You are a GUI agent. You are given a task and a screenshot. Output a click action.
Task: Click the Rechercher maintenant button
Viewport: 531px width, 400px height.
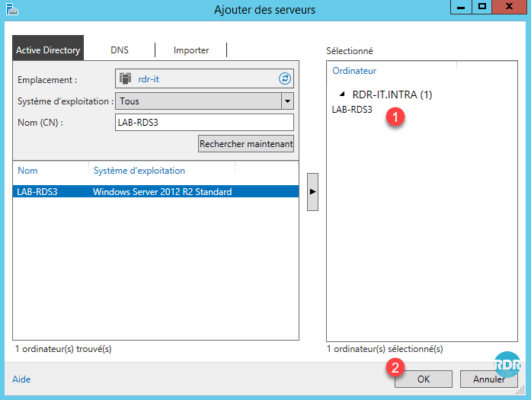[246, 144]
